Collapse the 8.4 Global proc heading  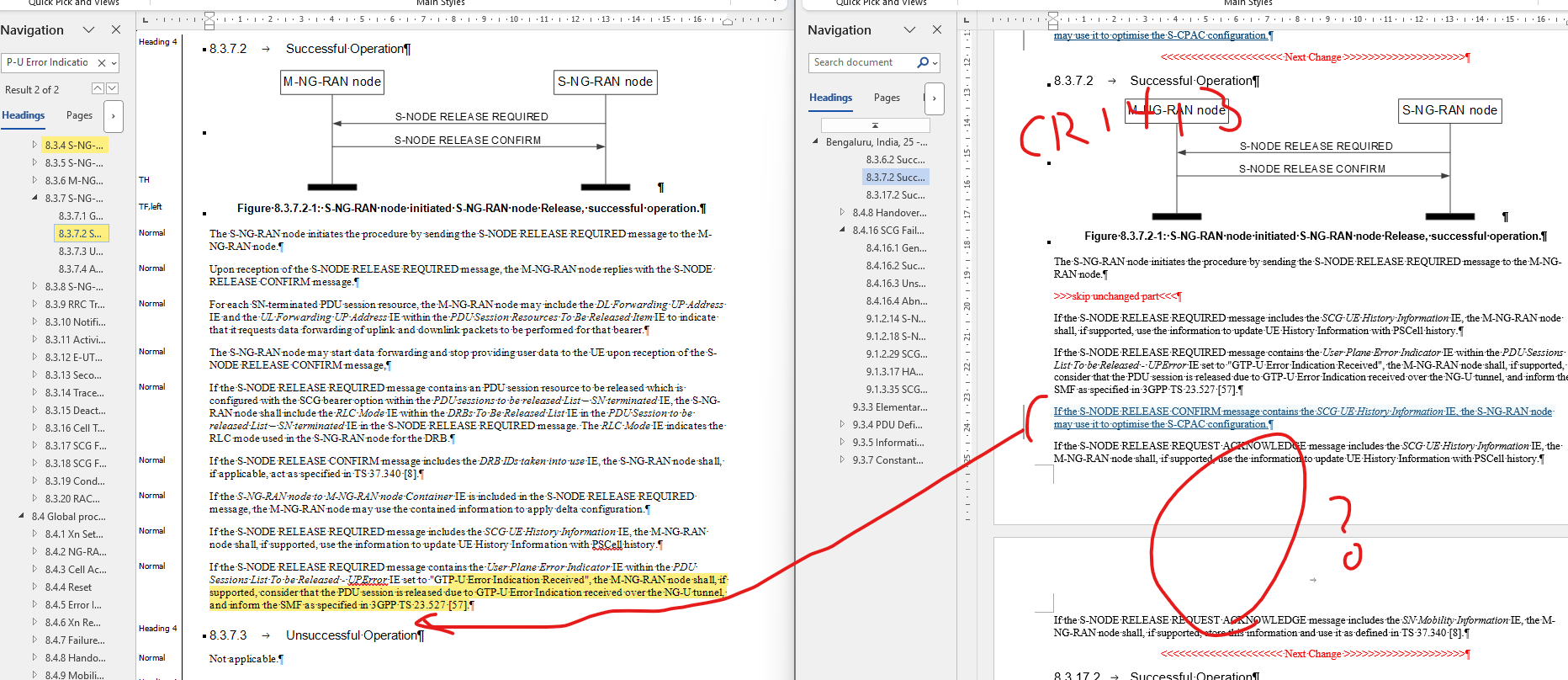(x=21, y=516)
